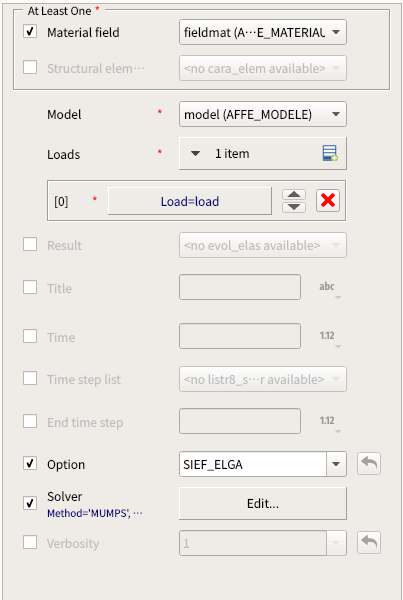
Task: Open the 1.12 number selector beside Time
Action: [329, 337]
